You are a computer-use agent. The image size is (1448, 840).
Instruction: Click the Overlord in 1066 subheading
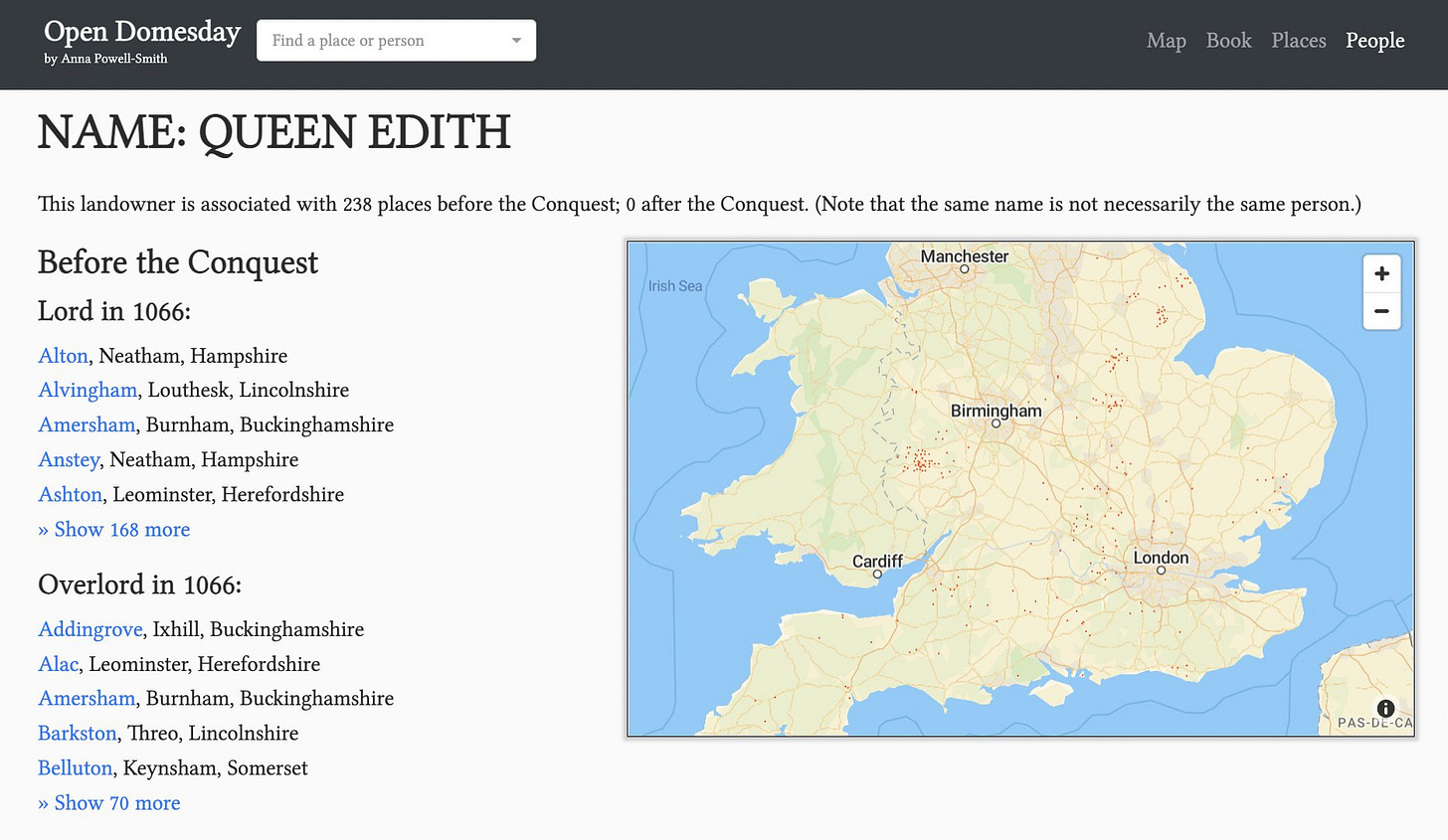point(139,585)
